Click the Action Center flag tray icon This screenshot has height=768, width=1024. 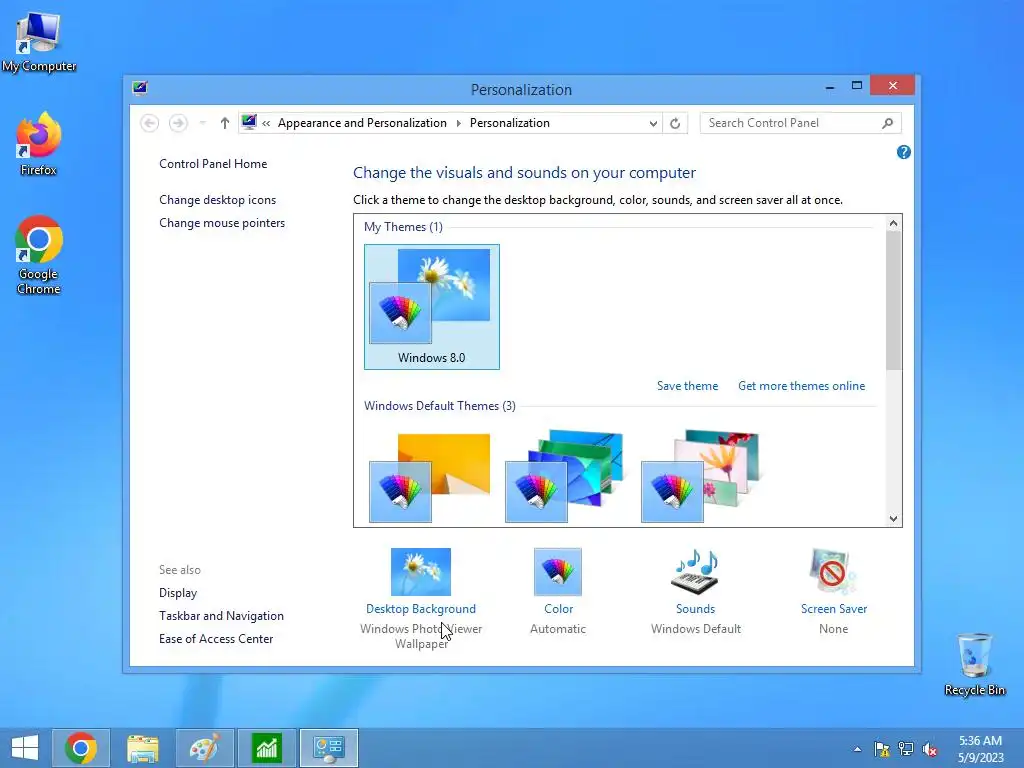click(x=882, y=749)
